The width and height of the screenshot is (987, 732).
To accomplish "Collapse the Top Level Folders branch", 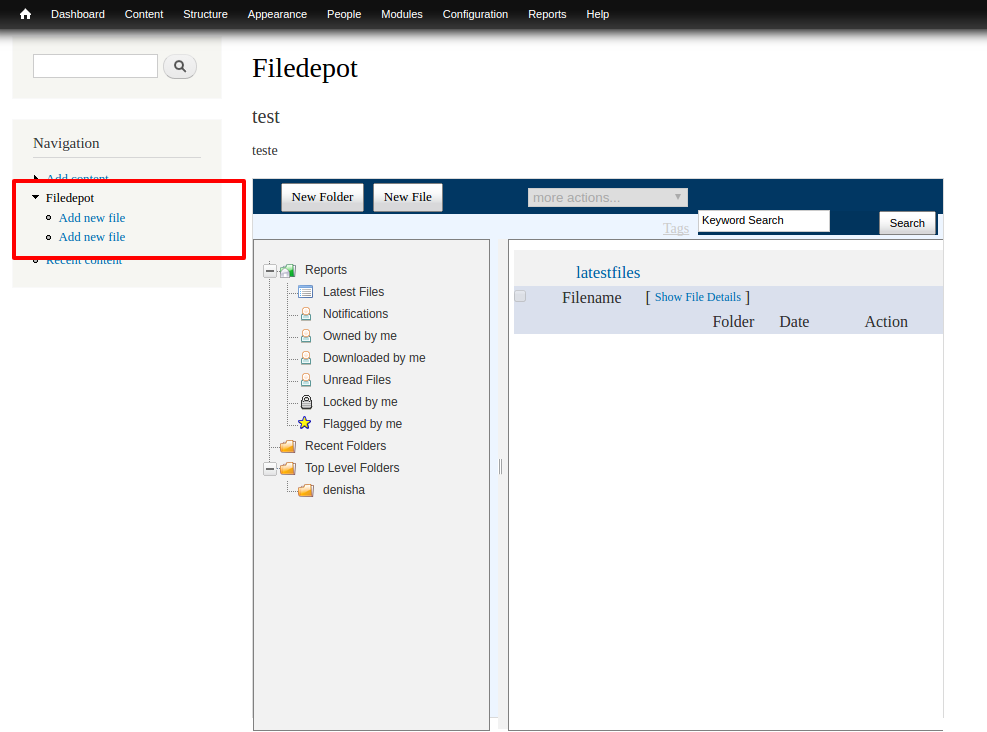I will point(269,467).
